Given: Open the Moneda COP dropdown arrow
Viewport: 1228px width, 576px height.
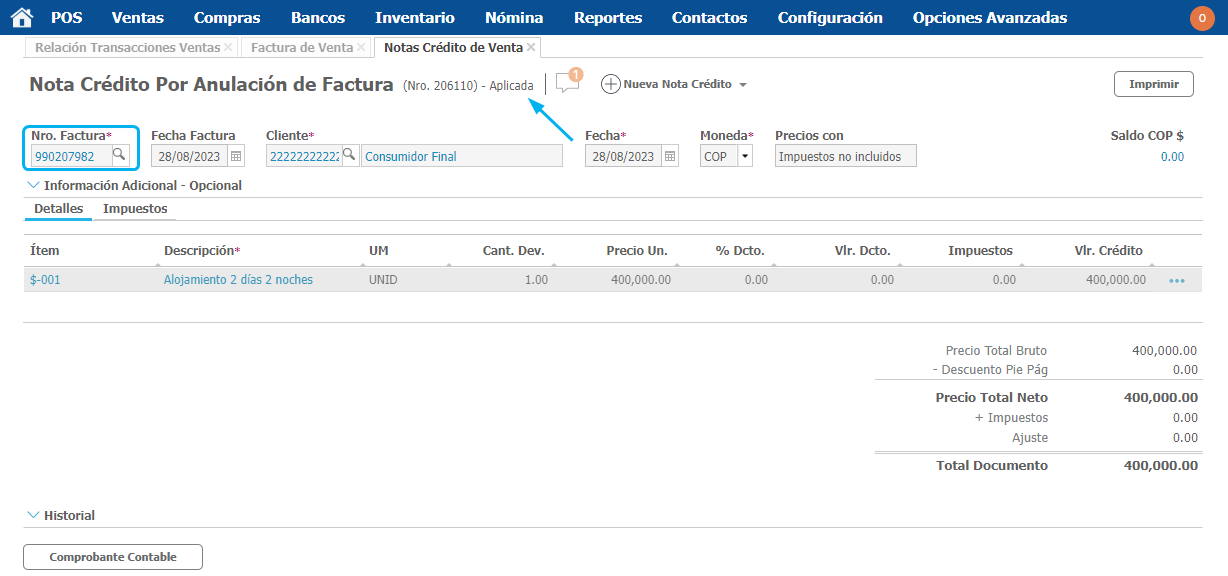Looking at the screenshot, I should 744,156.
